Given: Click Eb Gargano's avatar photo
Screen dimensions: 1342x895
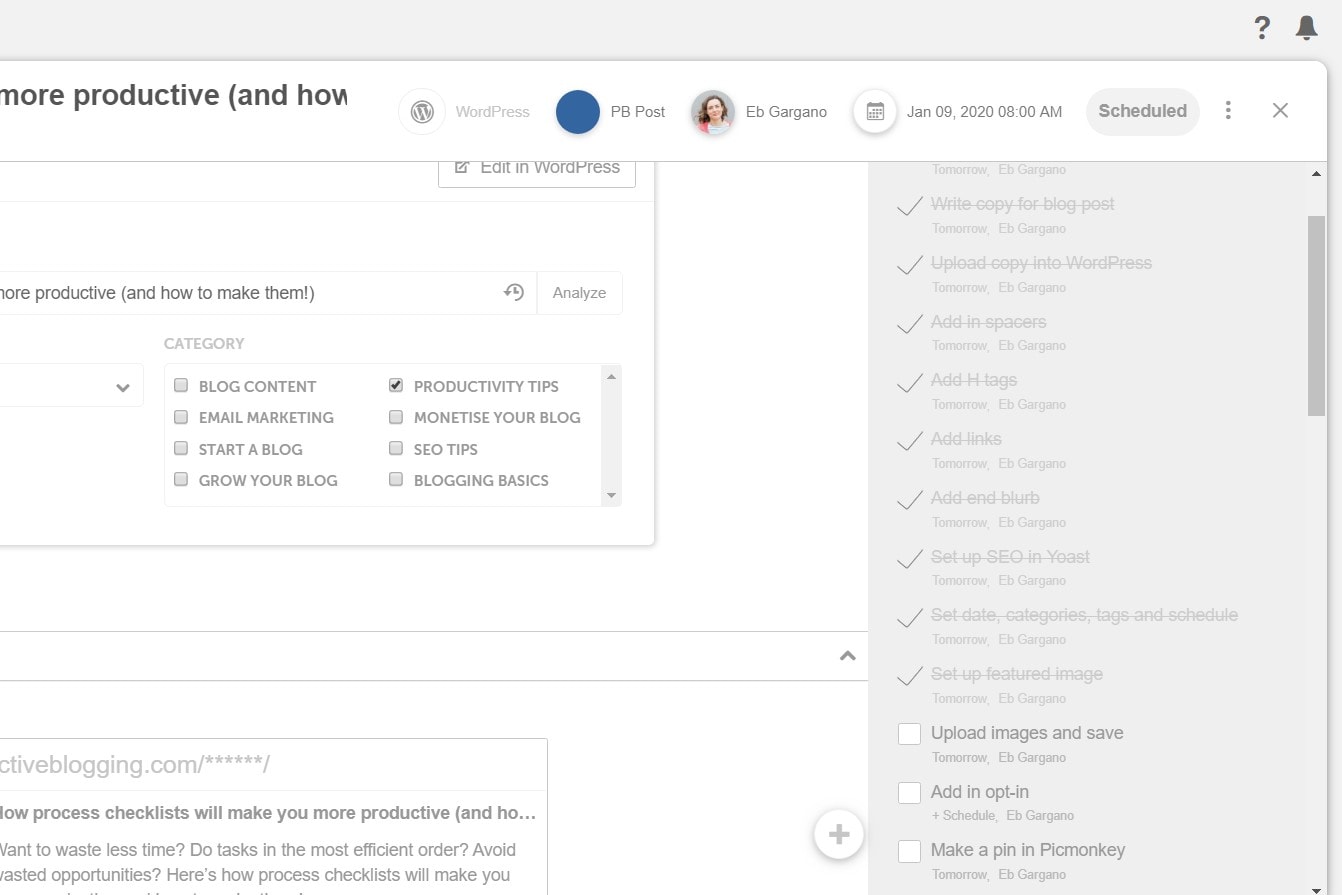Looking at the screenshot, I should pyautogui.click(x=713, y=112).
